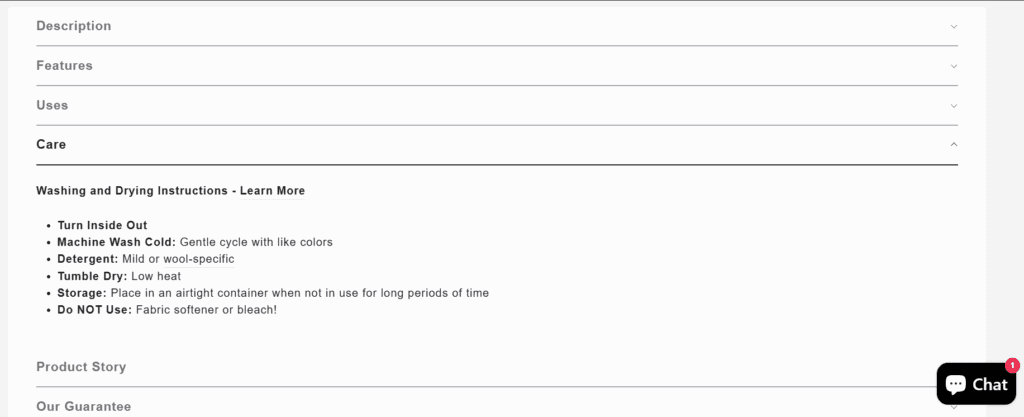
Task: Click the Washing and Drying Instructions heading
Action: pyautogui.click(x=133, y=191)
